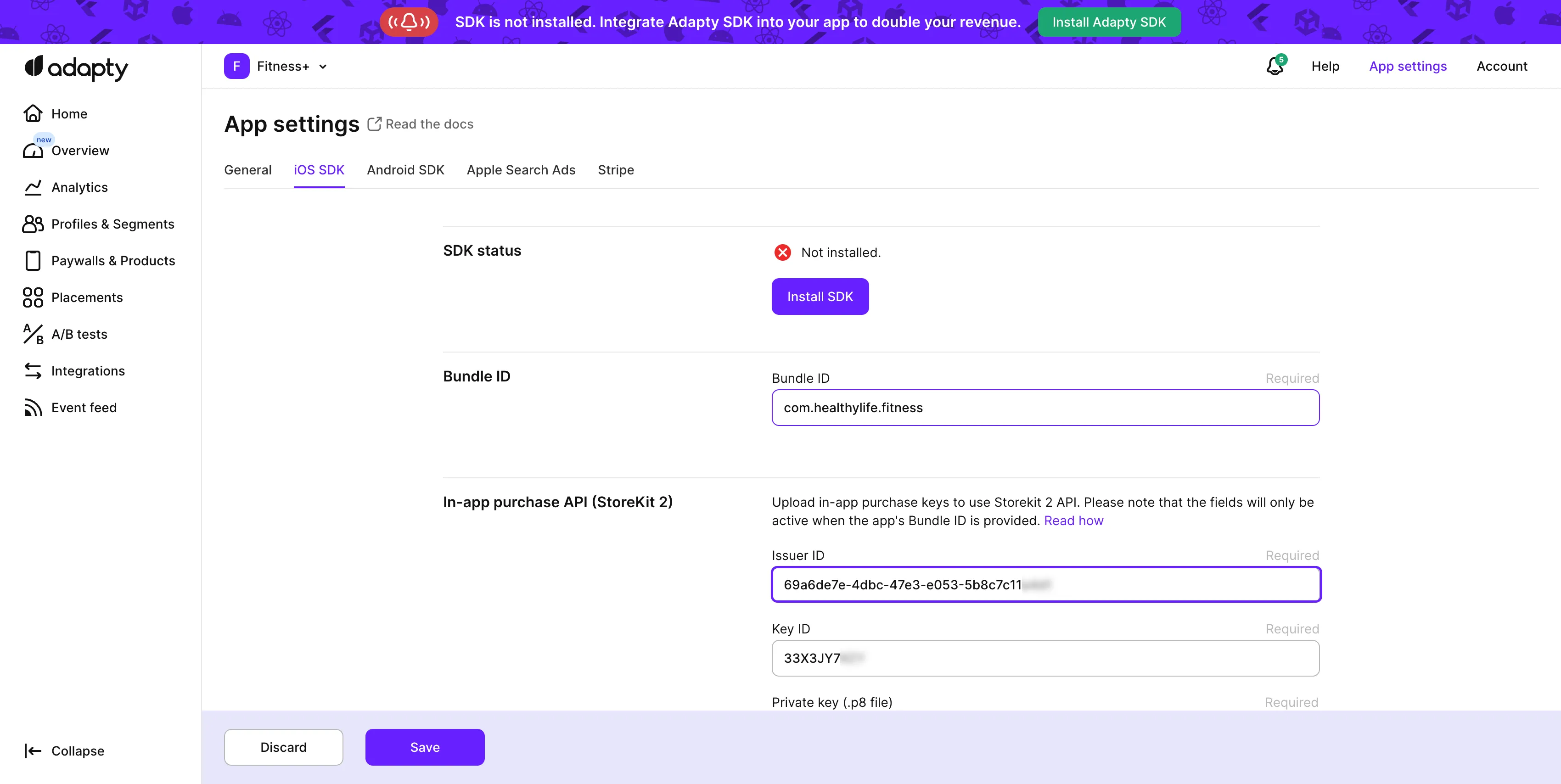Switch to the Android SDK tab
Viewport: 1561px width, 784px height.
(x=405, y=170)
